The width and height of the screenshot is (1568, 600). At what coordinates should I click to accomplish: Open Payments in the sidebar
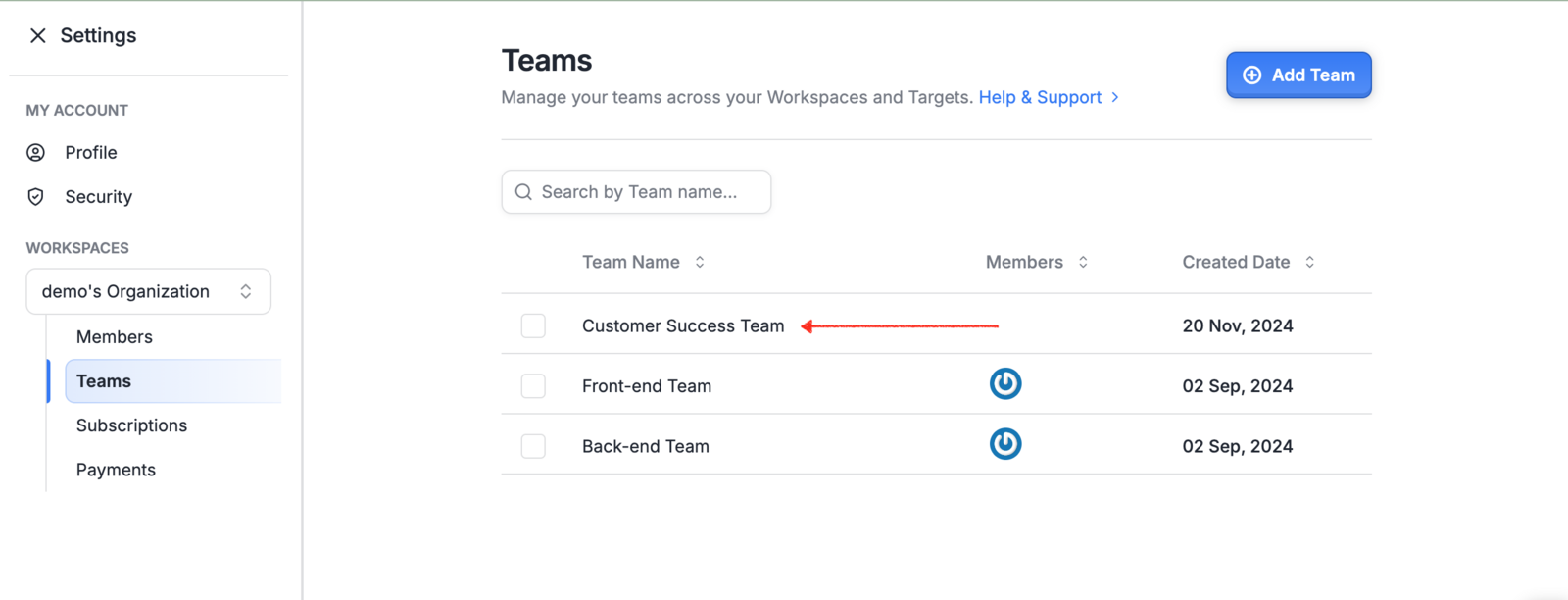pos(116,470)
